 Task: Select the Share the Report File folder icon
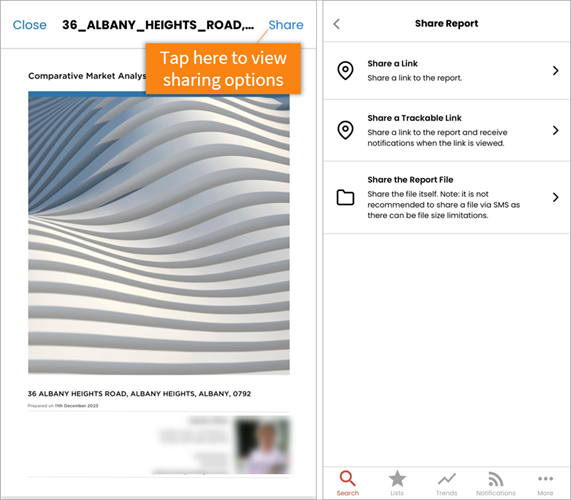pyautogui.click(x=345, y=198)
